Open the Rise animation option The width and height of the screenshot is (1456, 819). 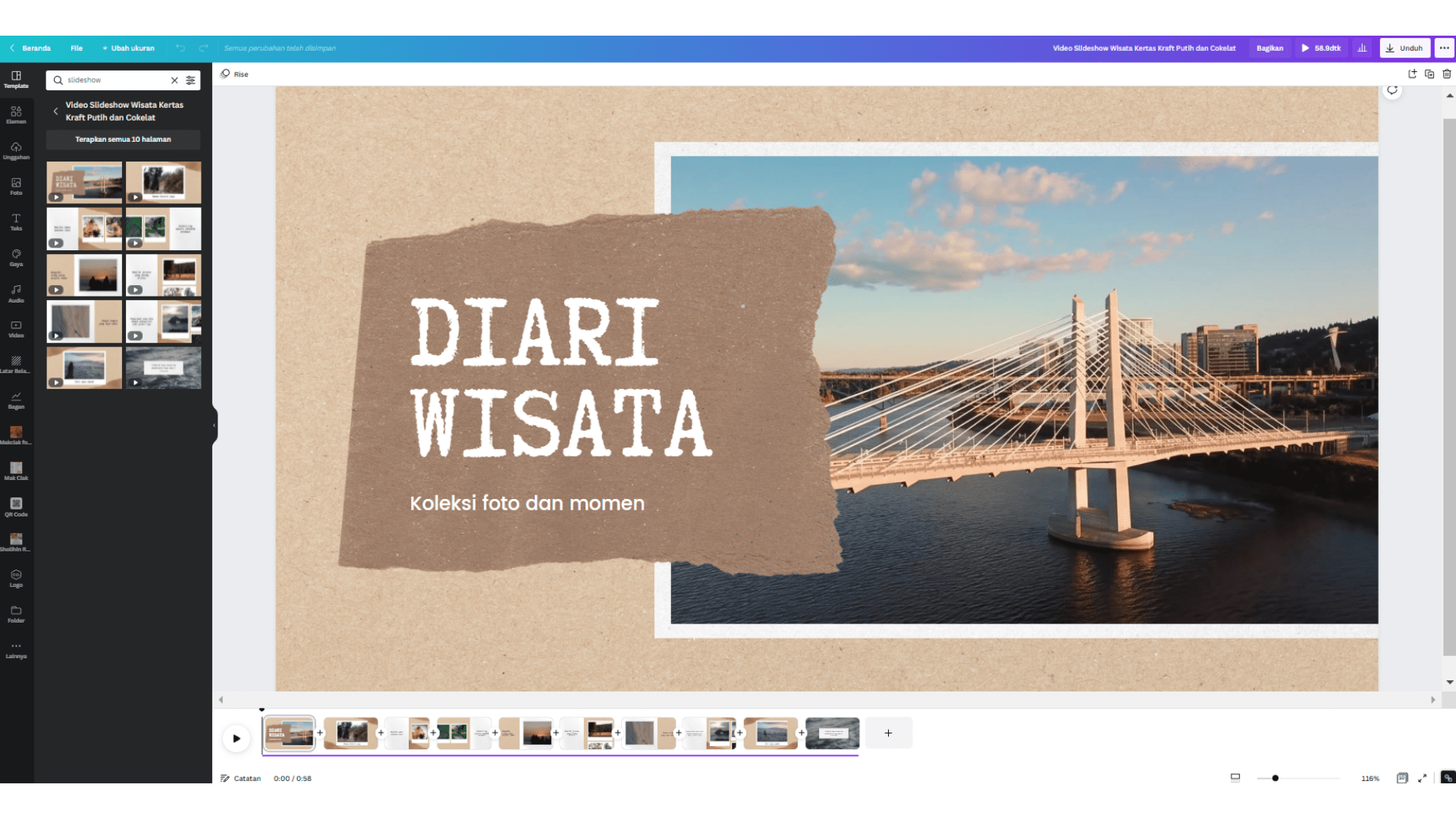click(x=234, y=74)
